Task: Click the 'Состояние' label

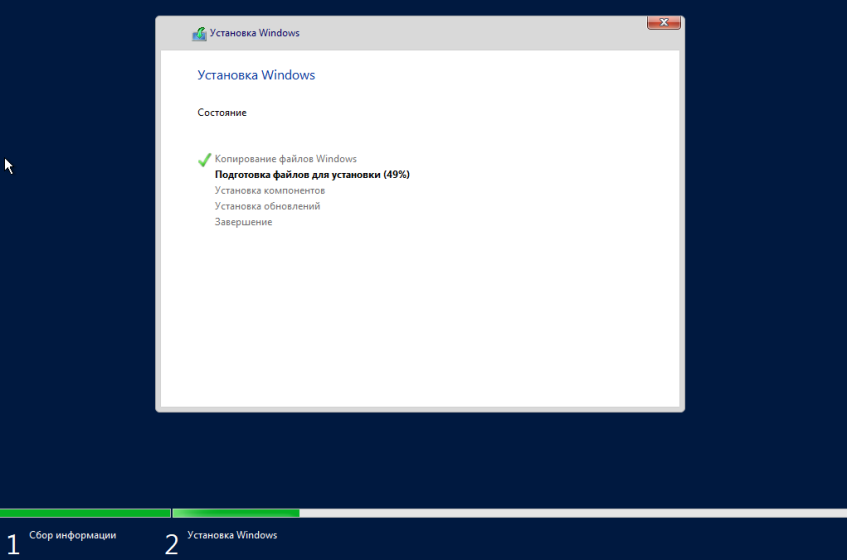Action: coord(222,112)
